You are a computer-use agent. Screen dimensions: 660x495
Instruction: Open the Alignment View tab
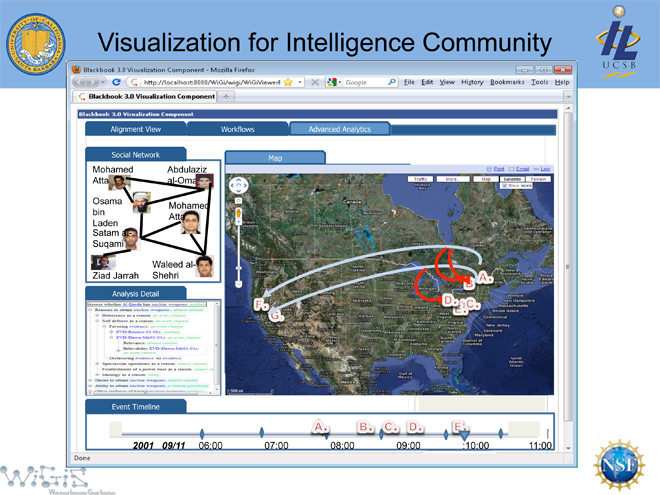point(135,129)
